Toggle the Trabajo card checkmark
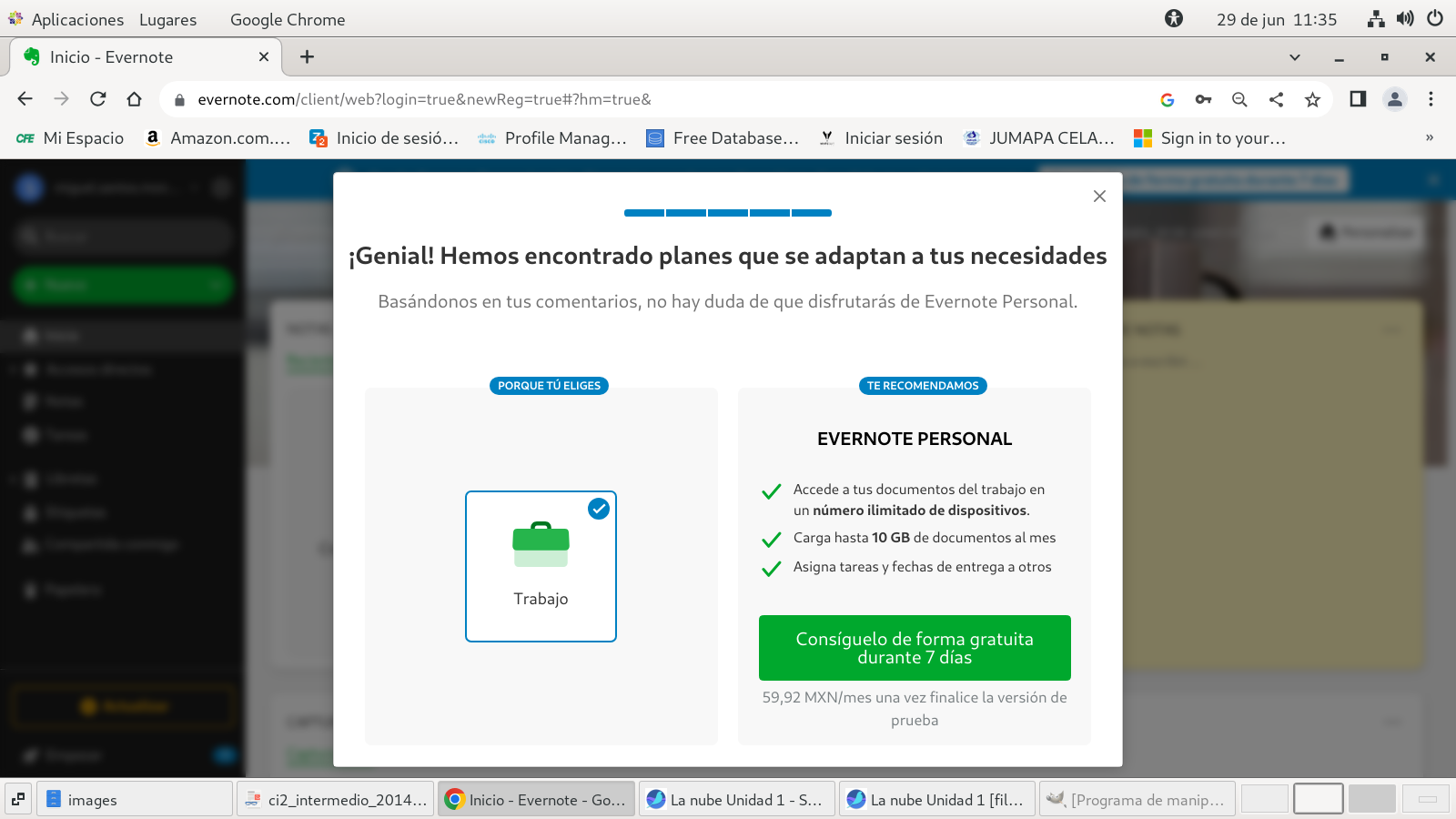Image resolution: width=1456 pixels, height=819 pixels. pos(598,509)
